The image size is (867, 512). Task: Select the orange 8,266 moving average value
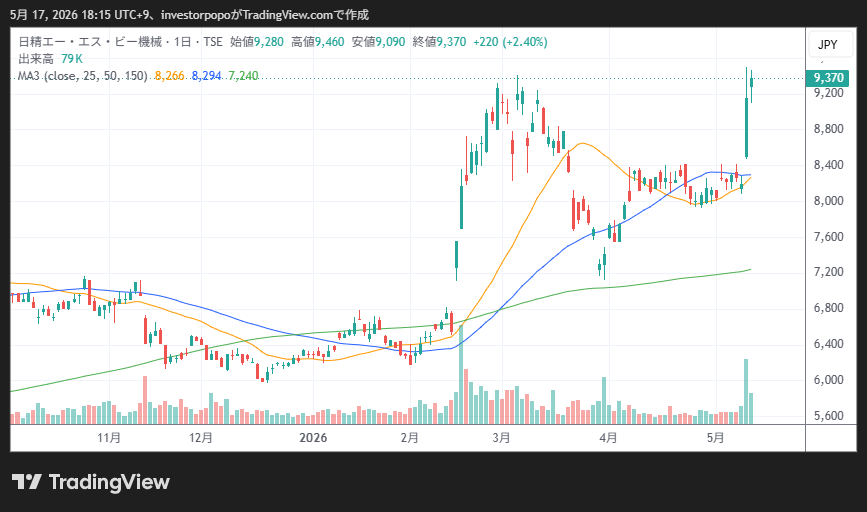point(169,76)
